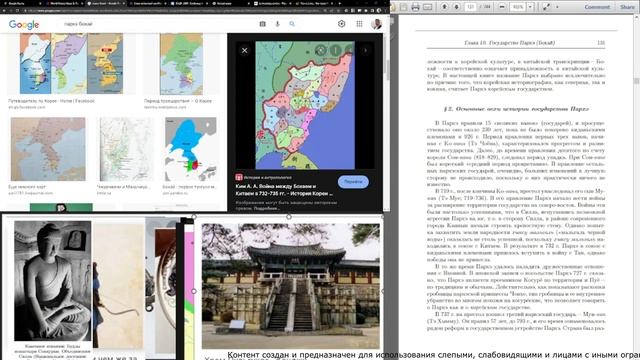640x360 pixels.
Task: Open the Share pane in PDF viewer
Action: pyautogui.click(x=627, y=7)
